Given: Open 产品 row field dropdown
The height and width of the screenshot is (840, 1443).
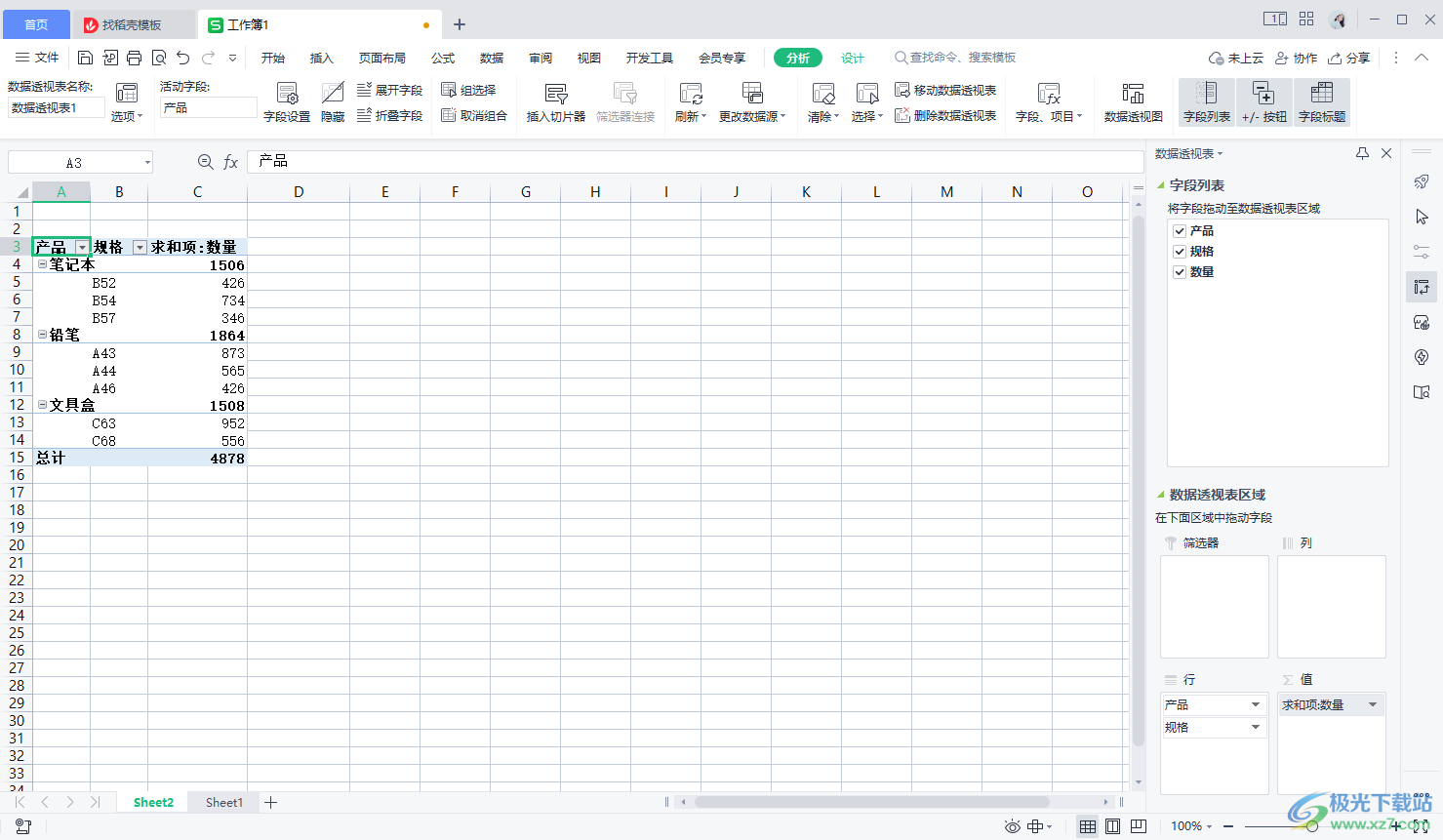Looking at the screenshot, I should coord(1256,704).
